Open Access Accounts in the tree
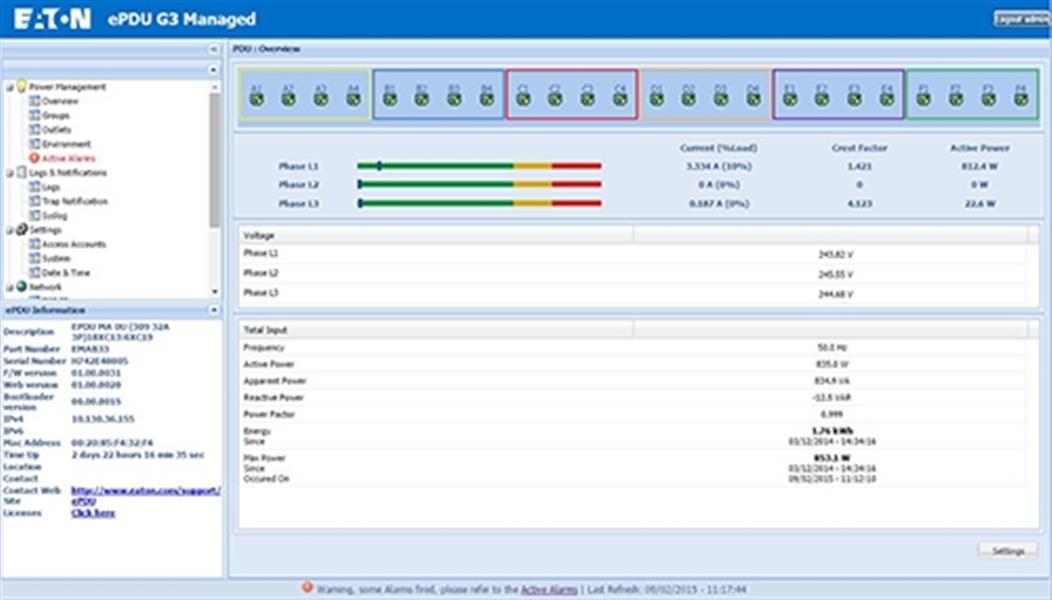 pos(74,244)
